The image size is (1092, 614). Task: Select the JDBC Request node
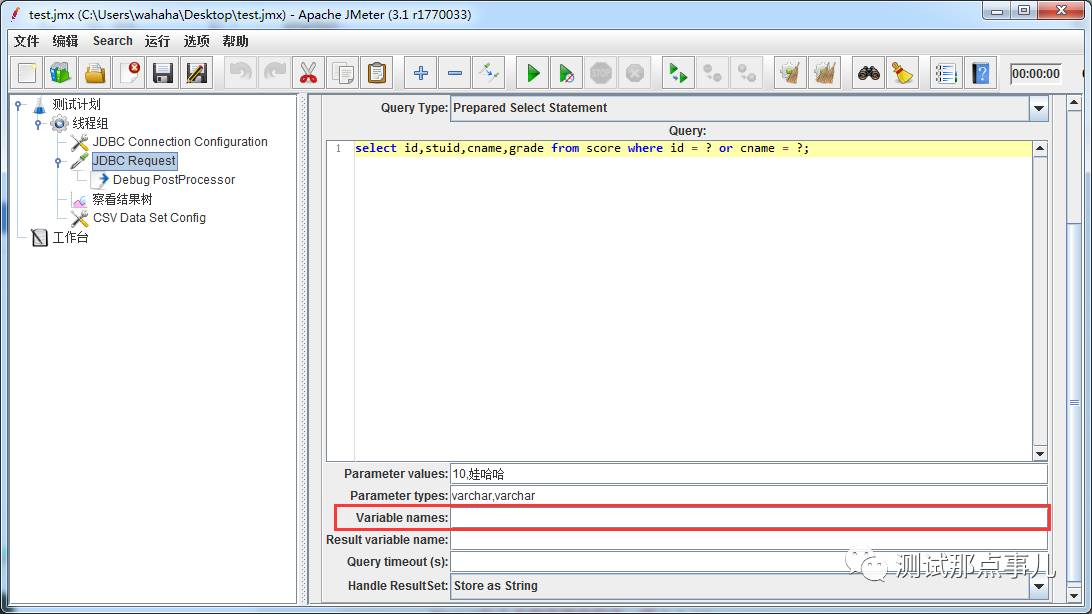pyautogui.click(x=134, y=161)
